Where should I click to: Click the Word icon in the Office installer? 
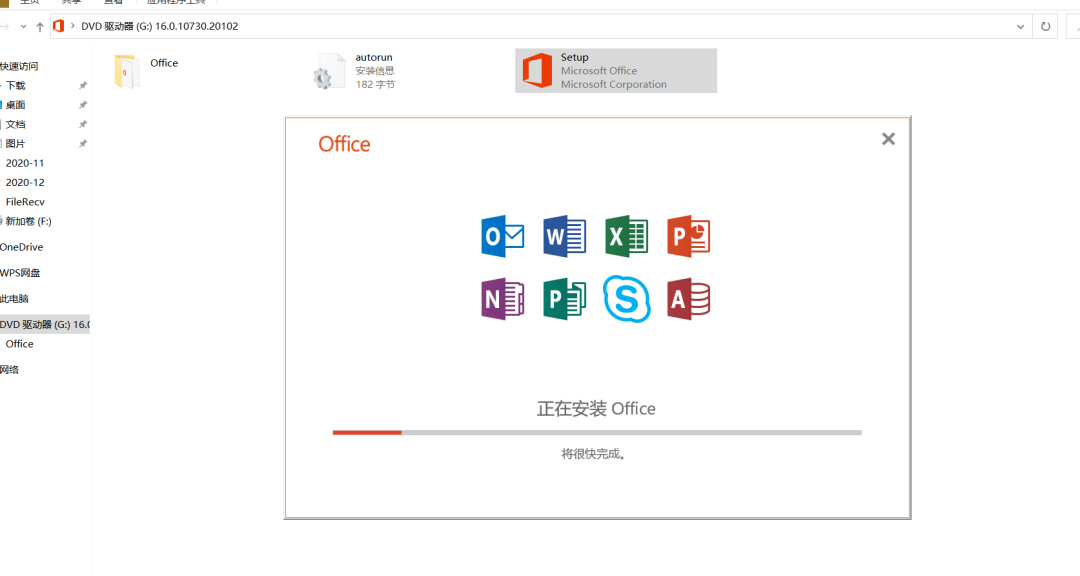(564, 236)
